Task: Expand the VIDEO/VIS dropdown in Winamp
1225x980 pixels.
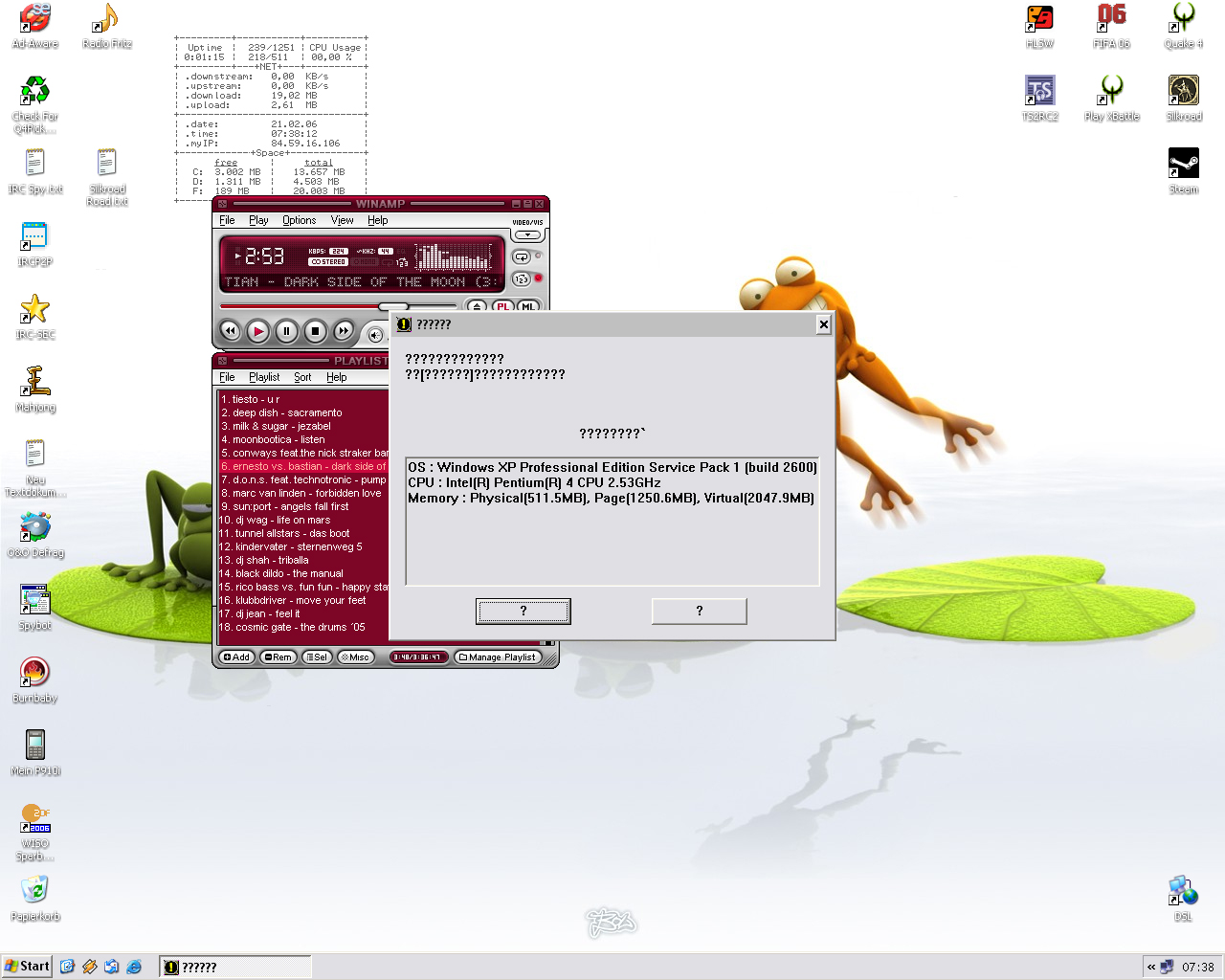Action: click(x=527, y=234)
